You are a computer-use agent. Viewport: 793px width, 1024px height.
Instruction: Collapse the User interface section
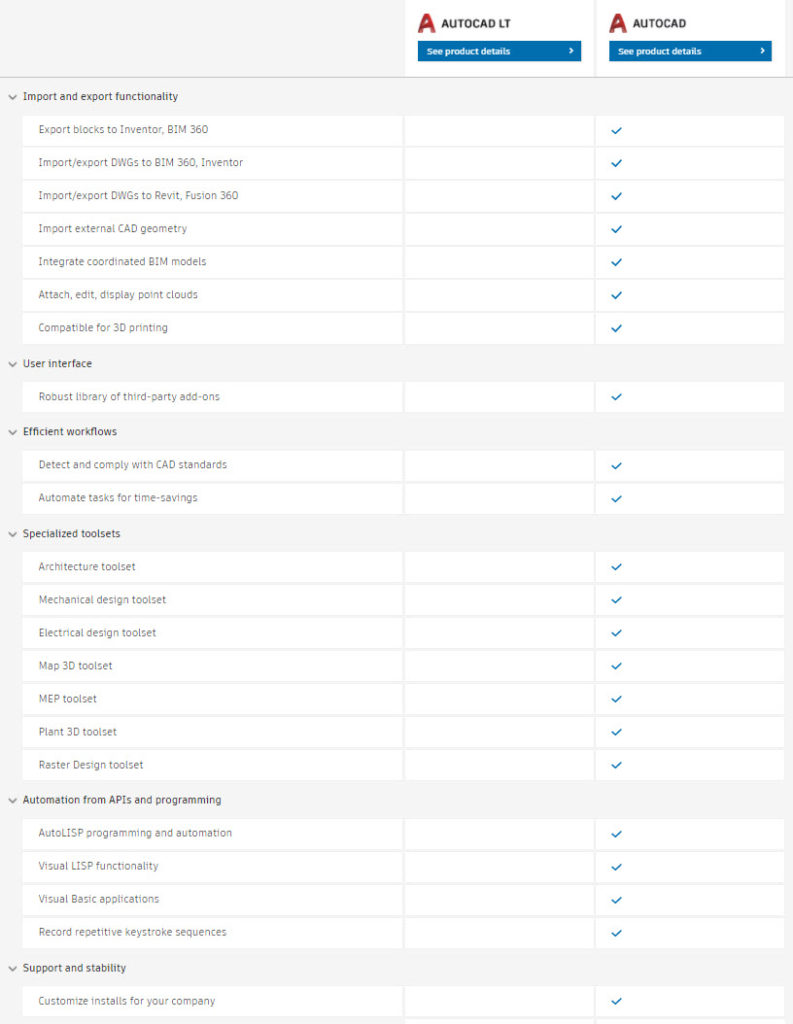12,364
